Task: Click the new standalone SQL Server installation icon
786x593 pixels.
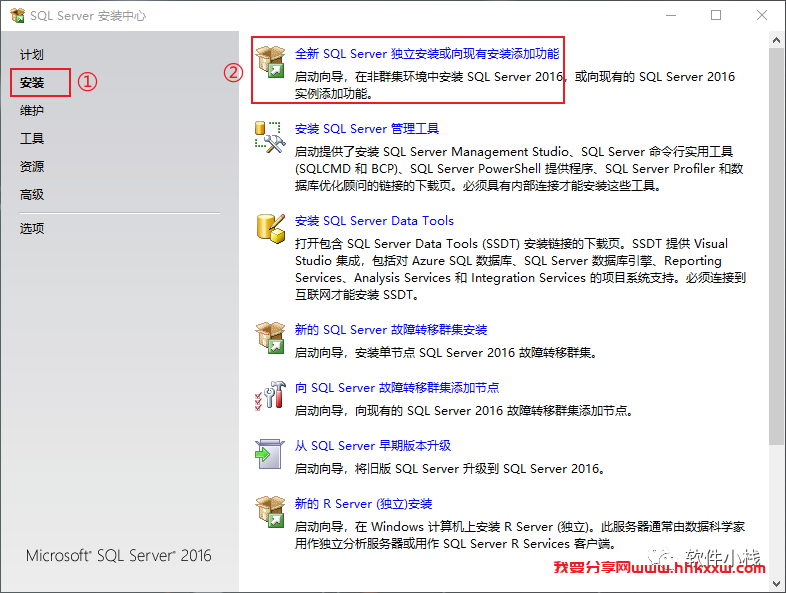Action: click(x=270, y=62)
